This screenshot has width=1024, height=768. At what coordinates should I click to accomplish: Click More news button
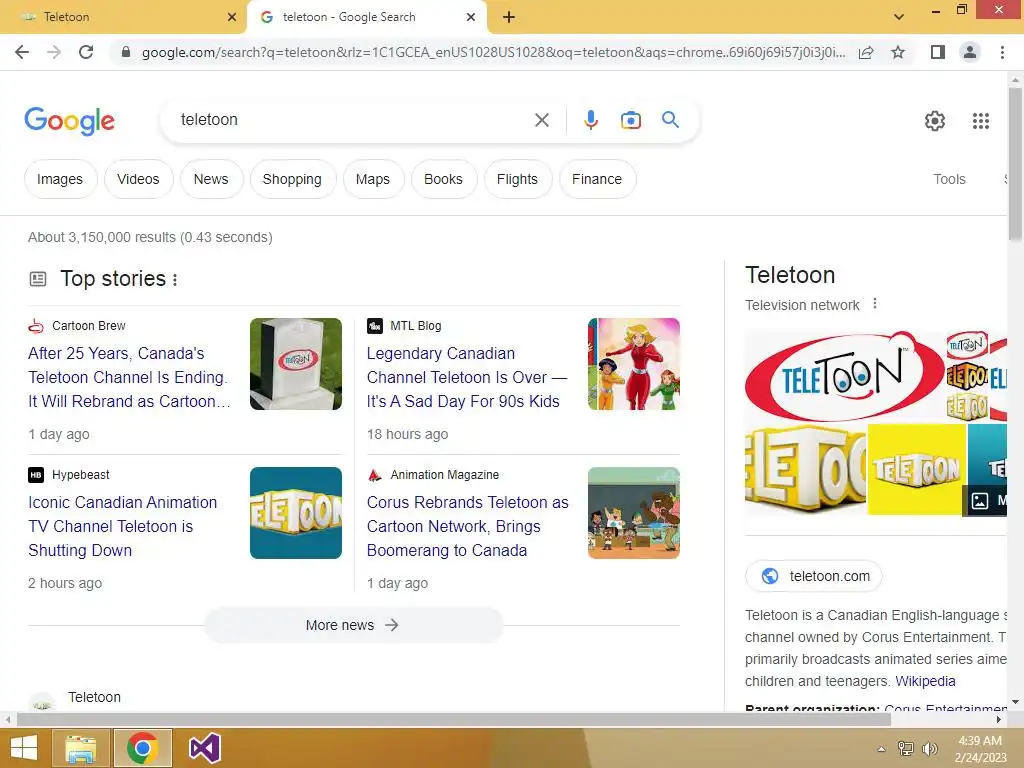click(353, 625)
